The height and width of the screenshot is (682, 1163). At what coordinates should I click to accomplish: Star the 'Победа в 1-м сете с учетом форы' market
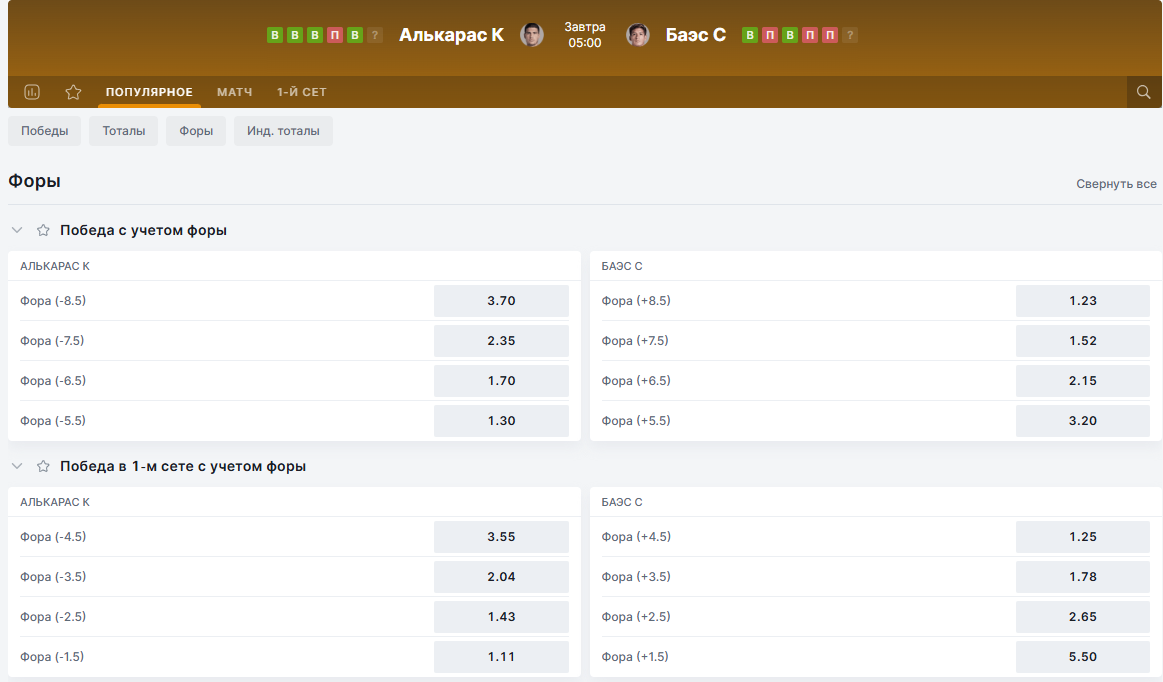(43, 466)
